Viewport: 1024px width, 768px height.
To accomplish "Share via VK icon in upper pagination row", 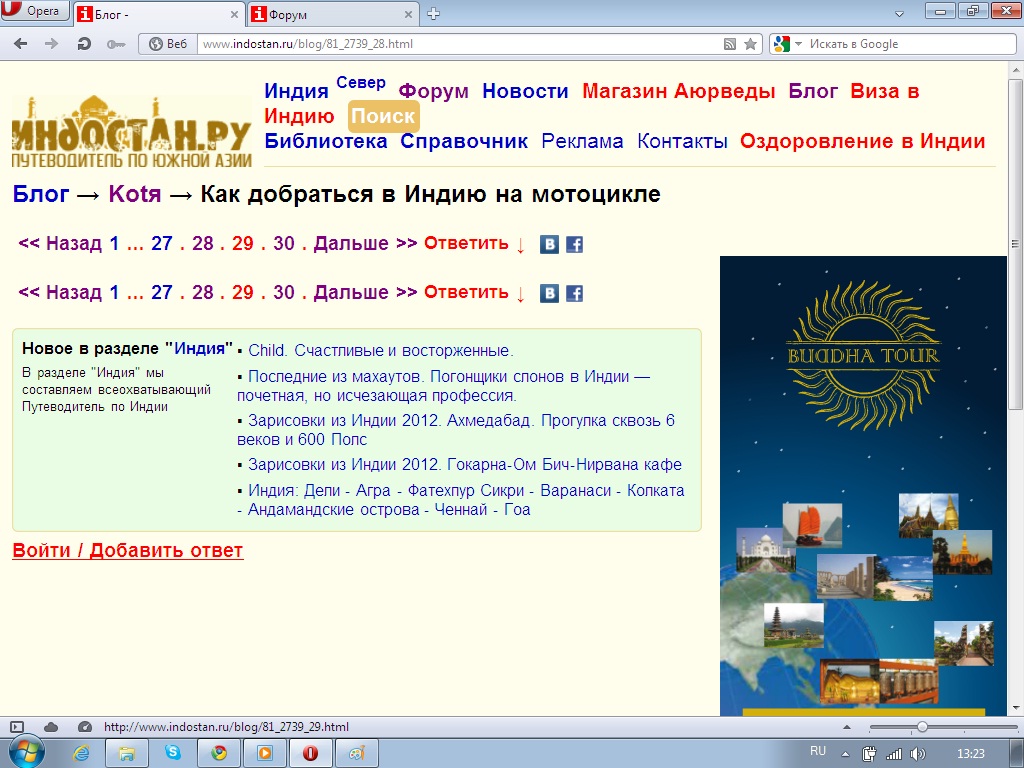I will [x=549, y=244].
